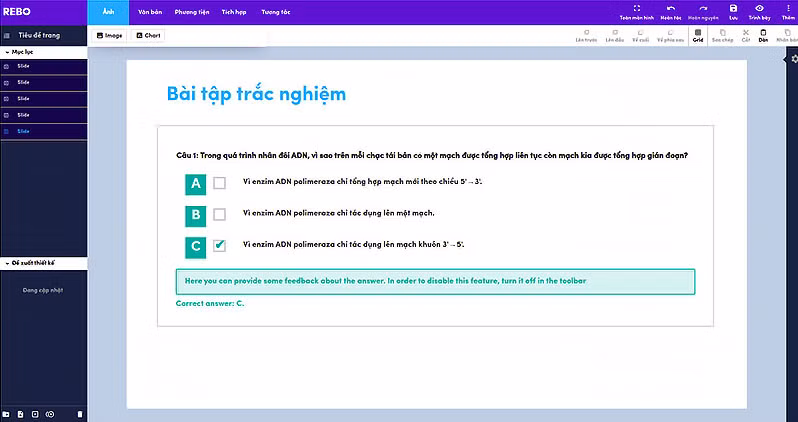The width and height of the screenshot is (798, 422).
Task: Select the highlighted blue Slide entry
Action: 44,131
